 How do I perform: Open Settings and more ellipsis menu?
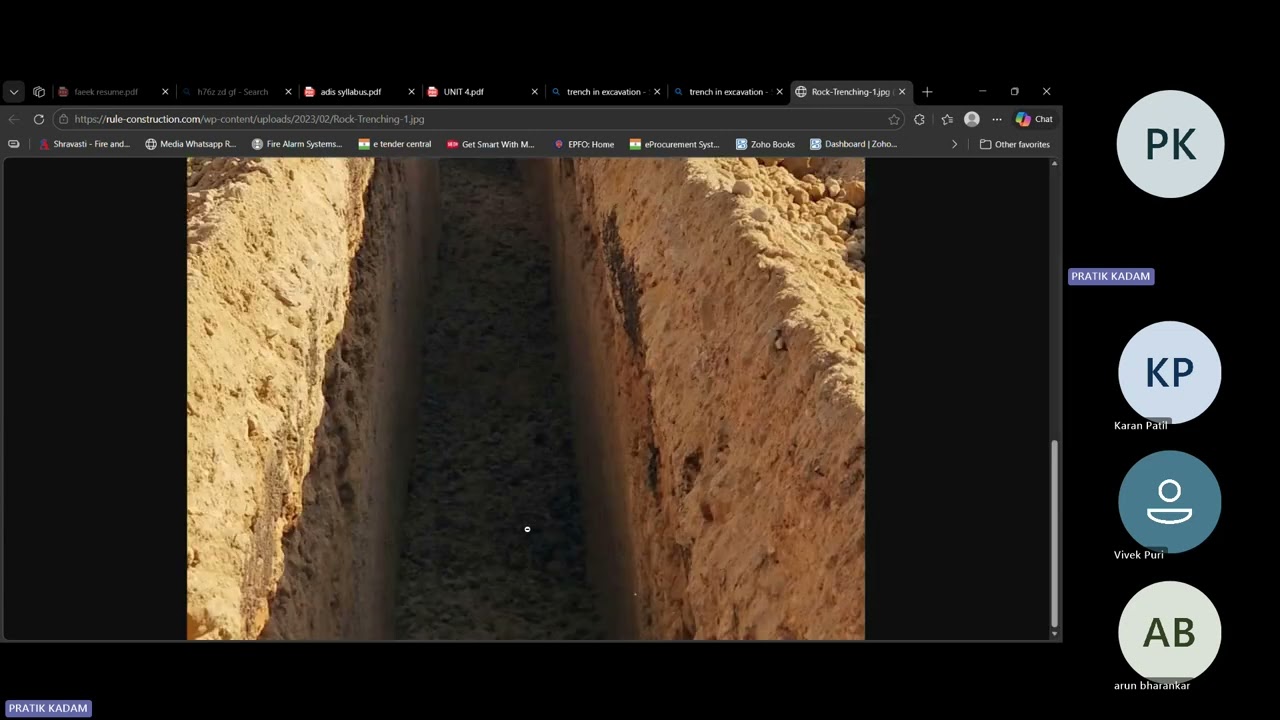click(x=997, y=119)
